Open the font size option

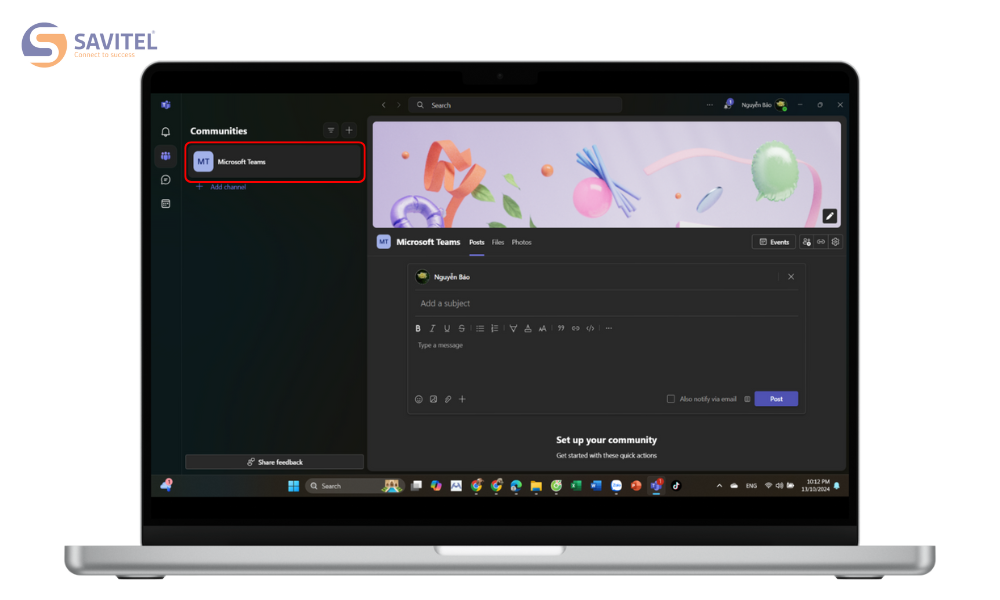click(543, 328)
